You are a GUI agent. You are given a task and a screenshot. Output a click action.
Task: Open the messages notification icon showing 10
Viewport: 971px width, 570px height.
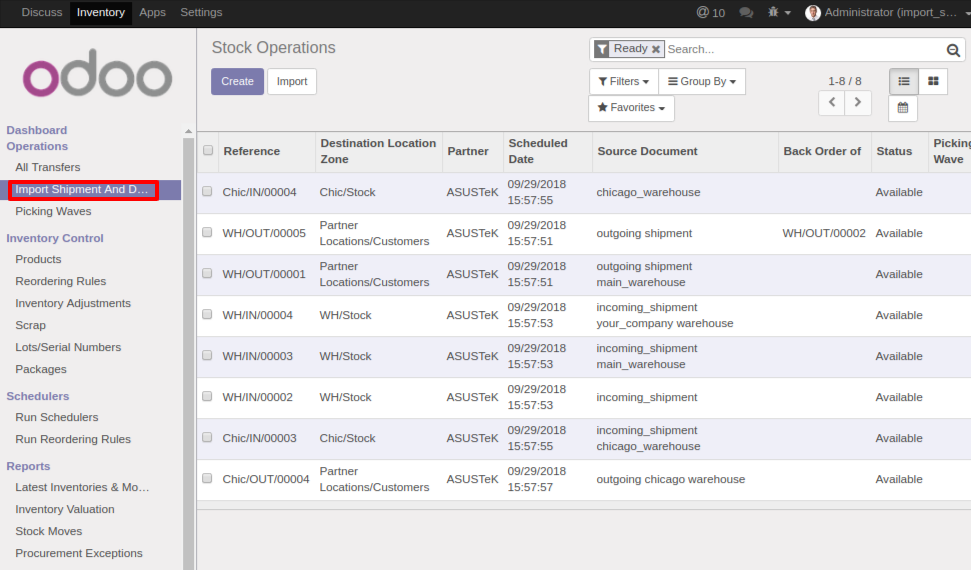pos(711,13)
